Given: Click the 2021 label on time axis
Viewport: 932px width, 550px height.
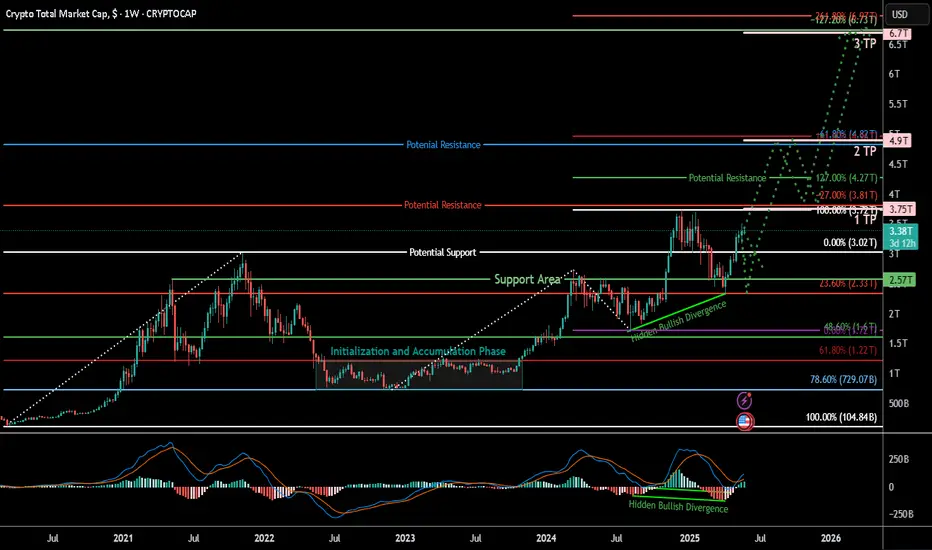Looking at the screenshot, I should 123,538.
